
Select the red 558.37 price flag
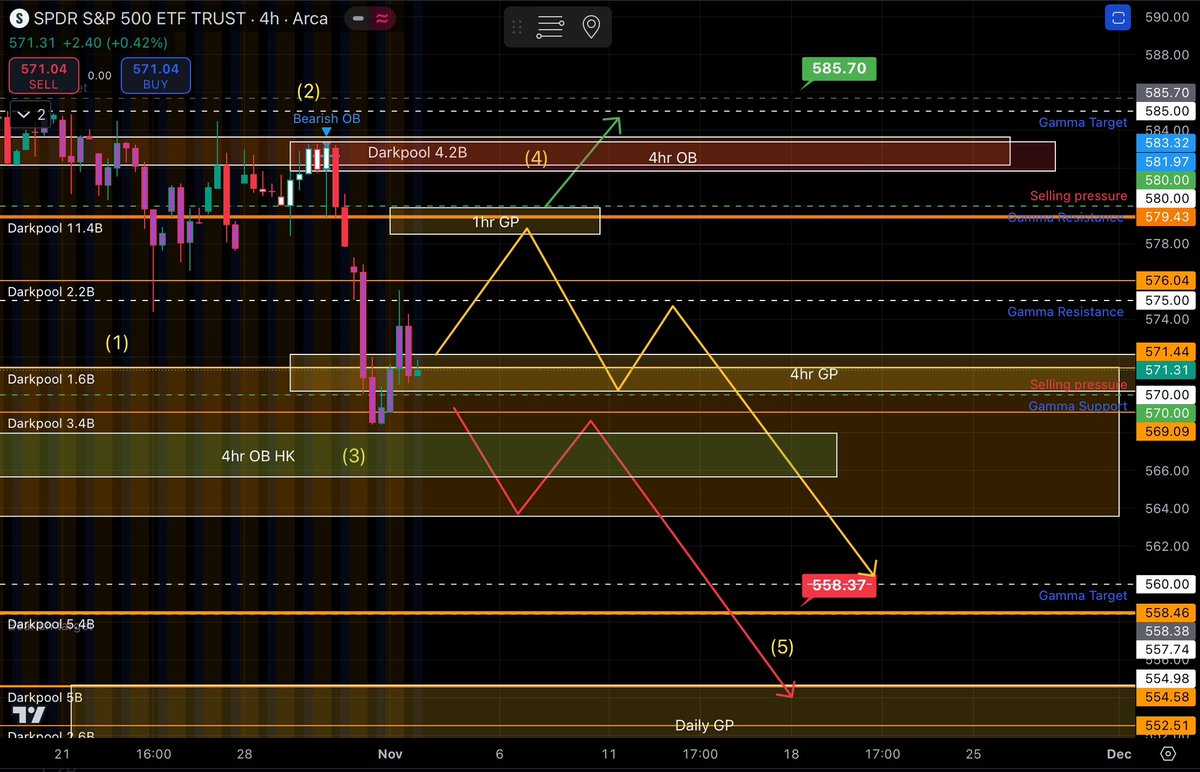pos(839,585)
